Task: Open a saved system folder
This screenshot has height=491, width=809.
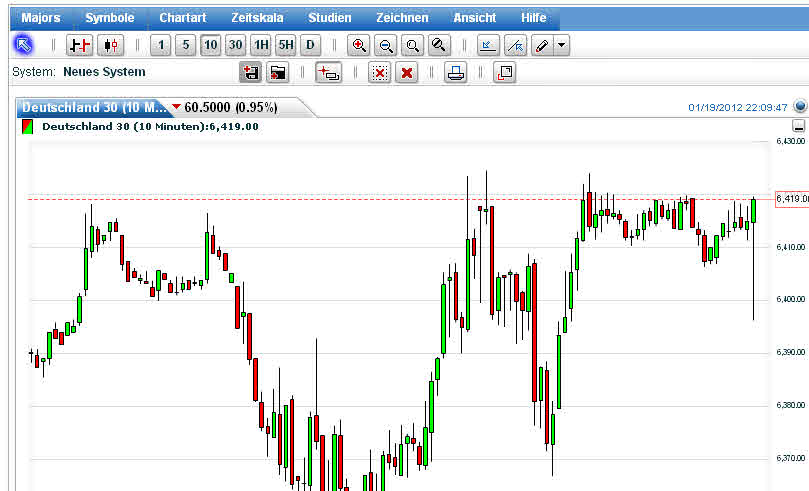Action: tap(278, 73)
